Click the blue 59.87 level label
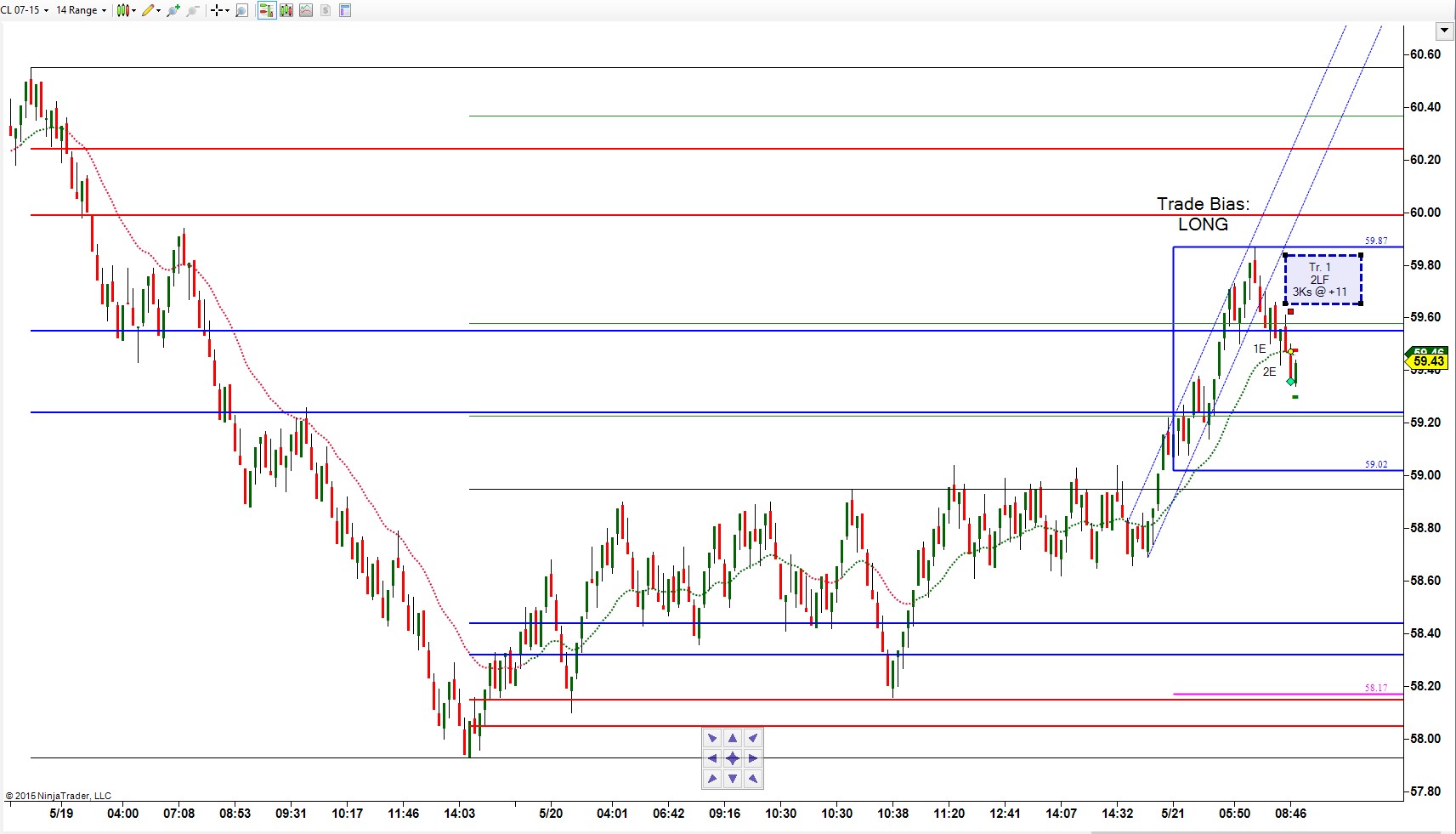Screen dimensions: 1456x834 pos(1376,241)
